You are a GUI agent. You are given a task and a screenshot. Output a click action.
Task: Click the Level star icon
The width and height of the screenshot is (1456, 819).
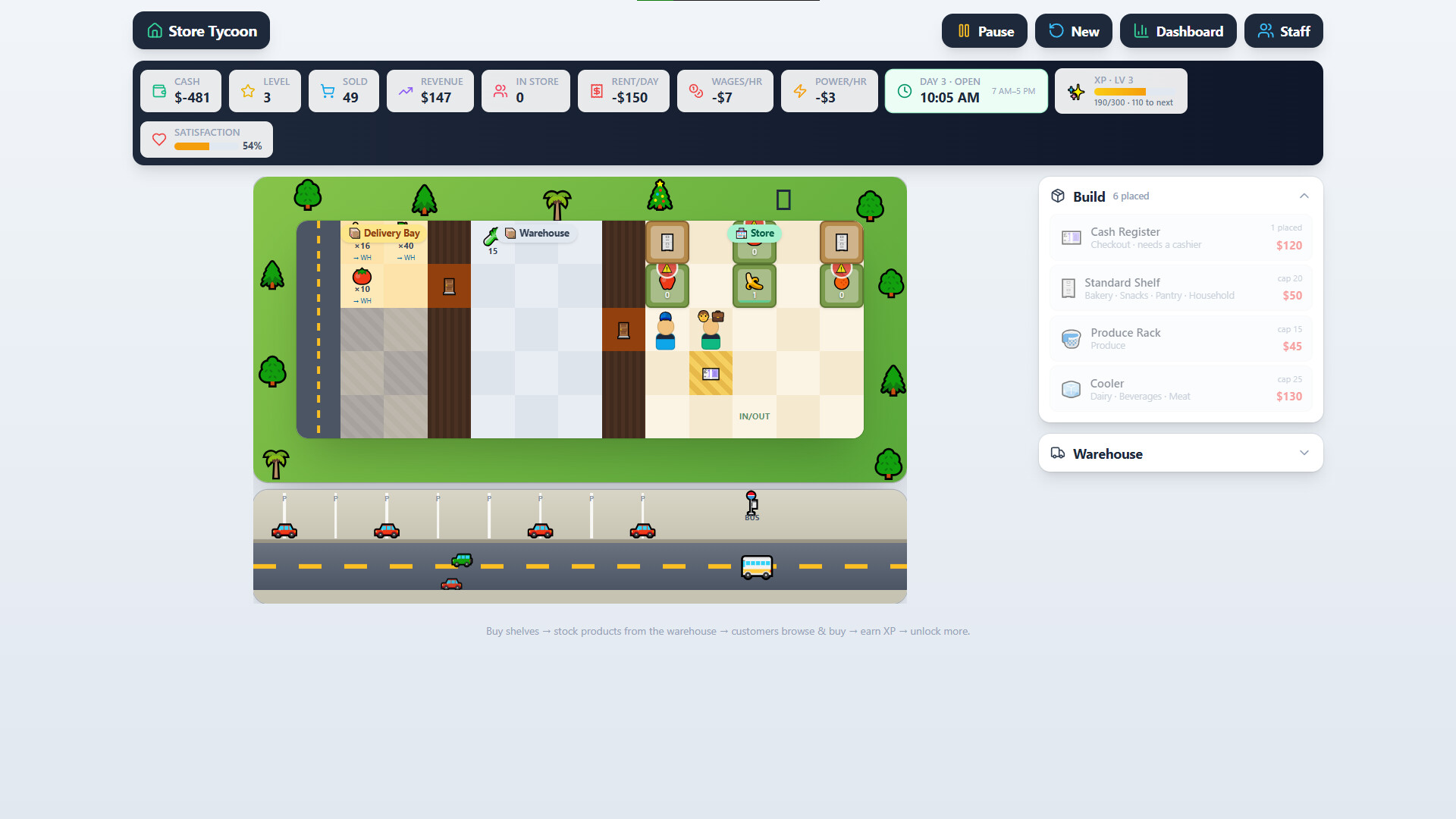pyautogui.click(x=248, y=91)
